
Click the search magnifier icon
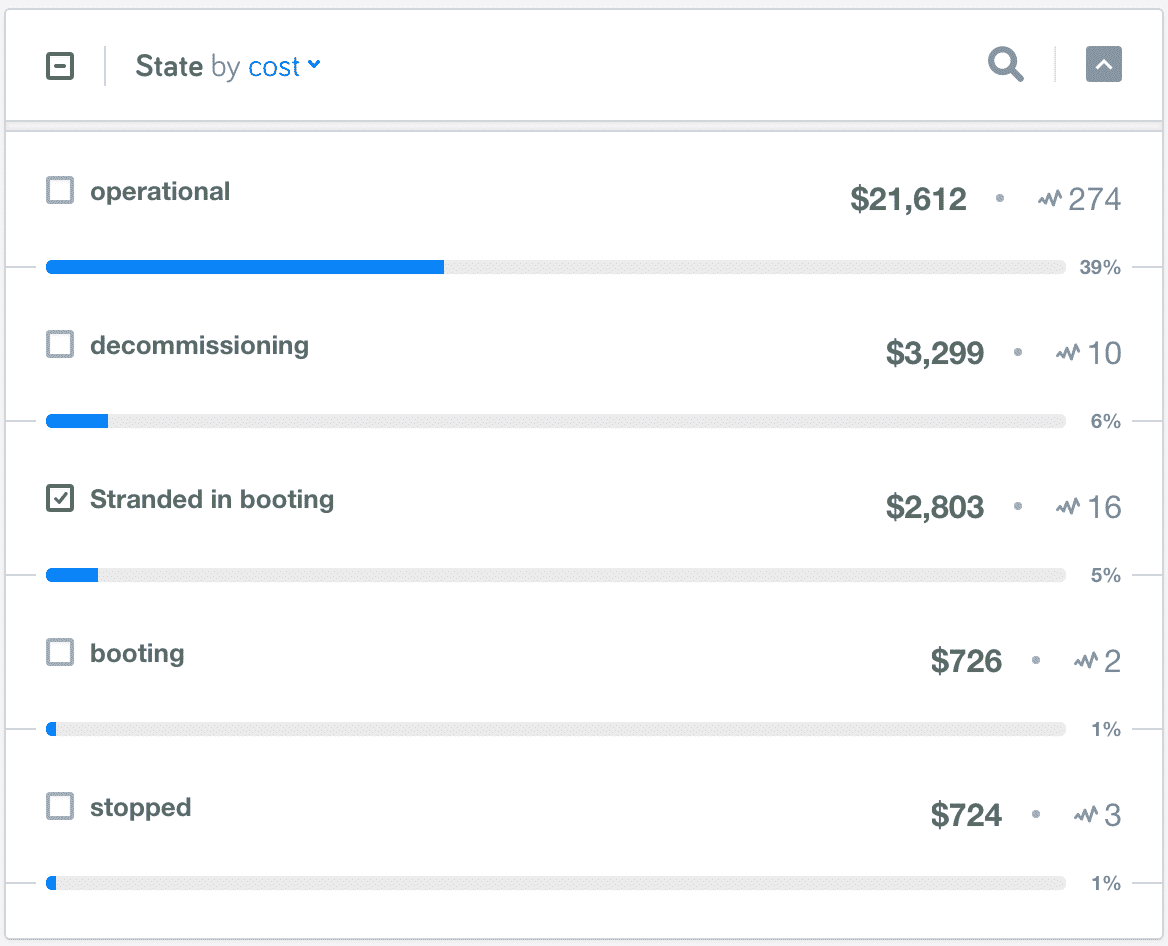[1005, 66]
